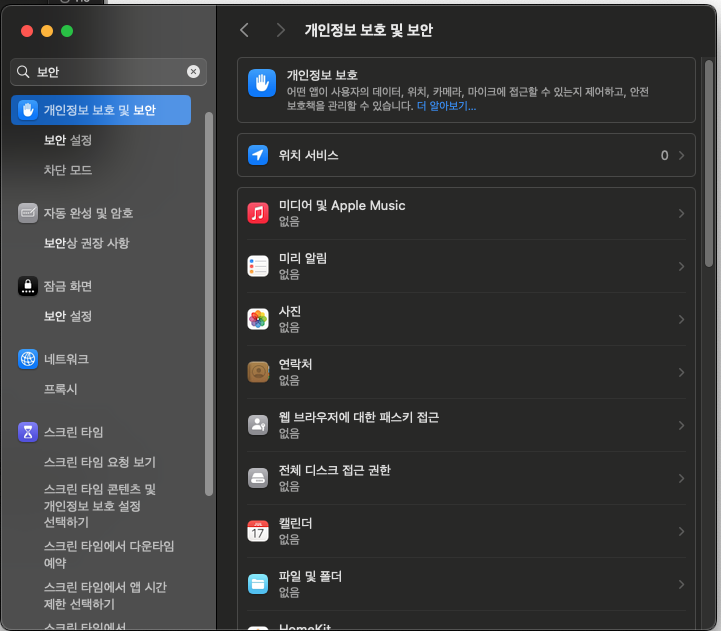Open chevron on 사진 row
Viewport: 721px width, 631px height.
[681, 319]
